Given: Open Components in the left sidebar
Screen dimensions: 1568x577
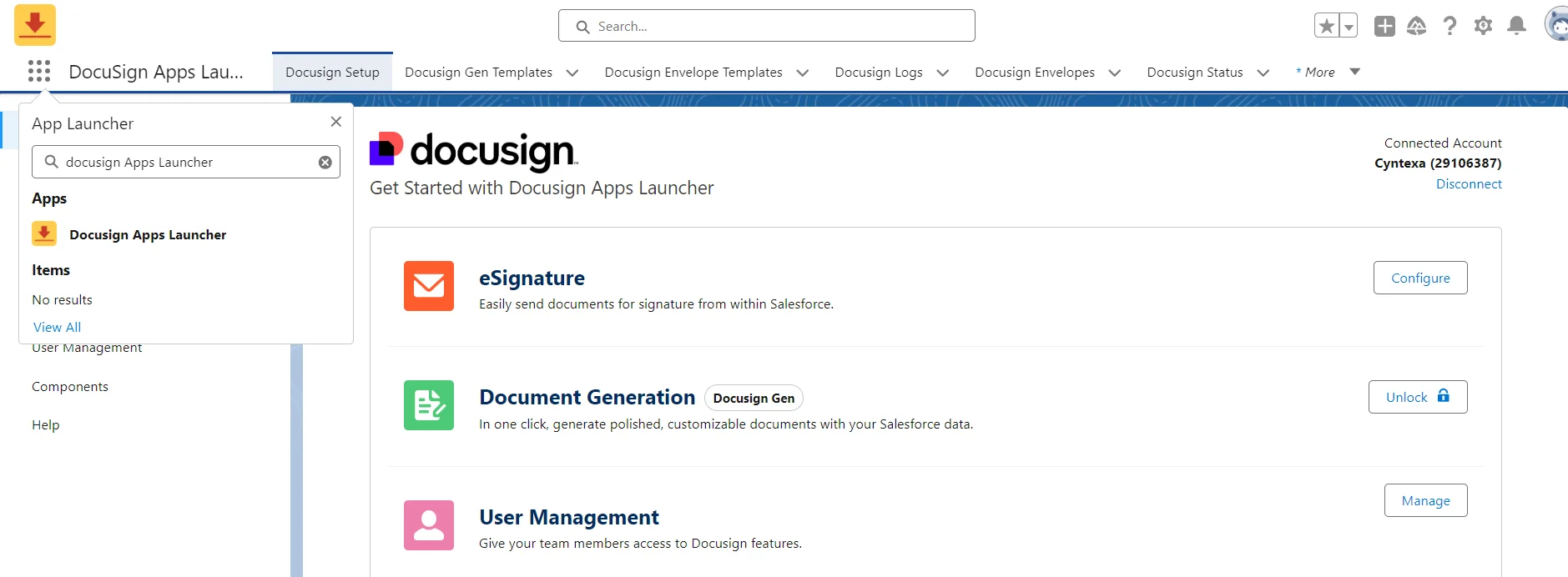Looking at the screenshot, I should (70, 387).
